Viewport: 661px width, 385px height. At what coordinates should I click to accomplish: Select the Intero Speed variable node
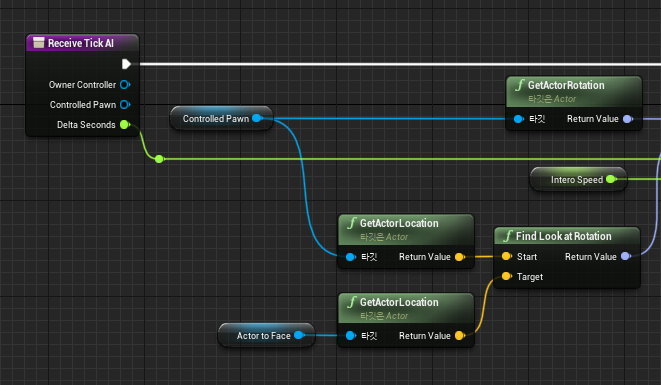pos(578,180)
